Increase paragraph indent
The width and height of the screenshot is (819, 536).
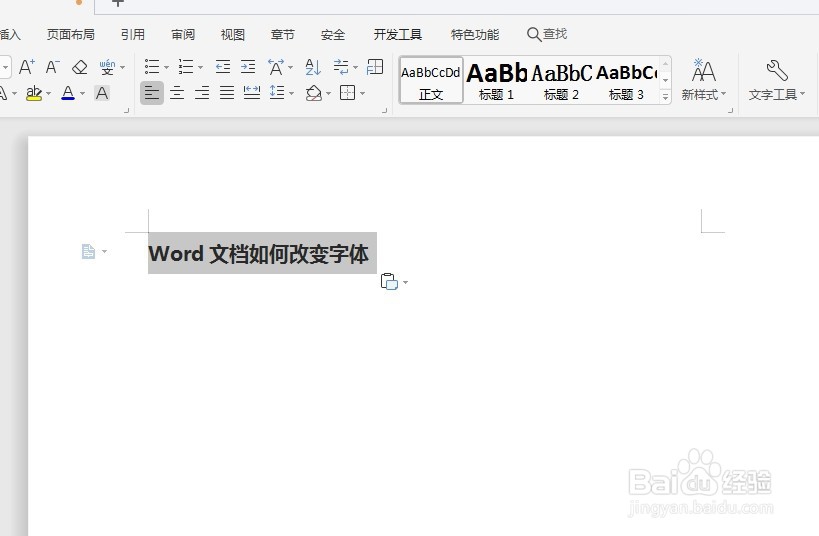click(x=248, y=67)
